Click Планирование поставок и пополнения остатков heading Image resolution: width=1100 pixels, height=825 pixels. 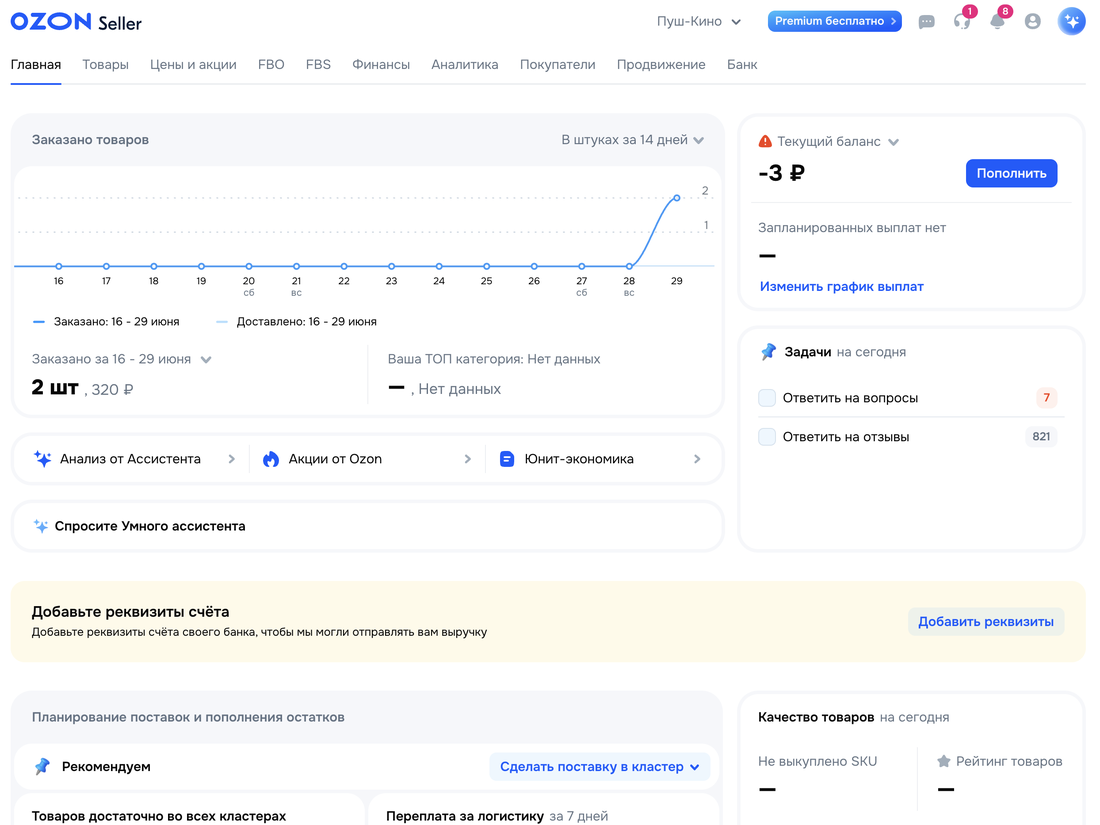pyautogui.click(x=188, y=717)
